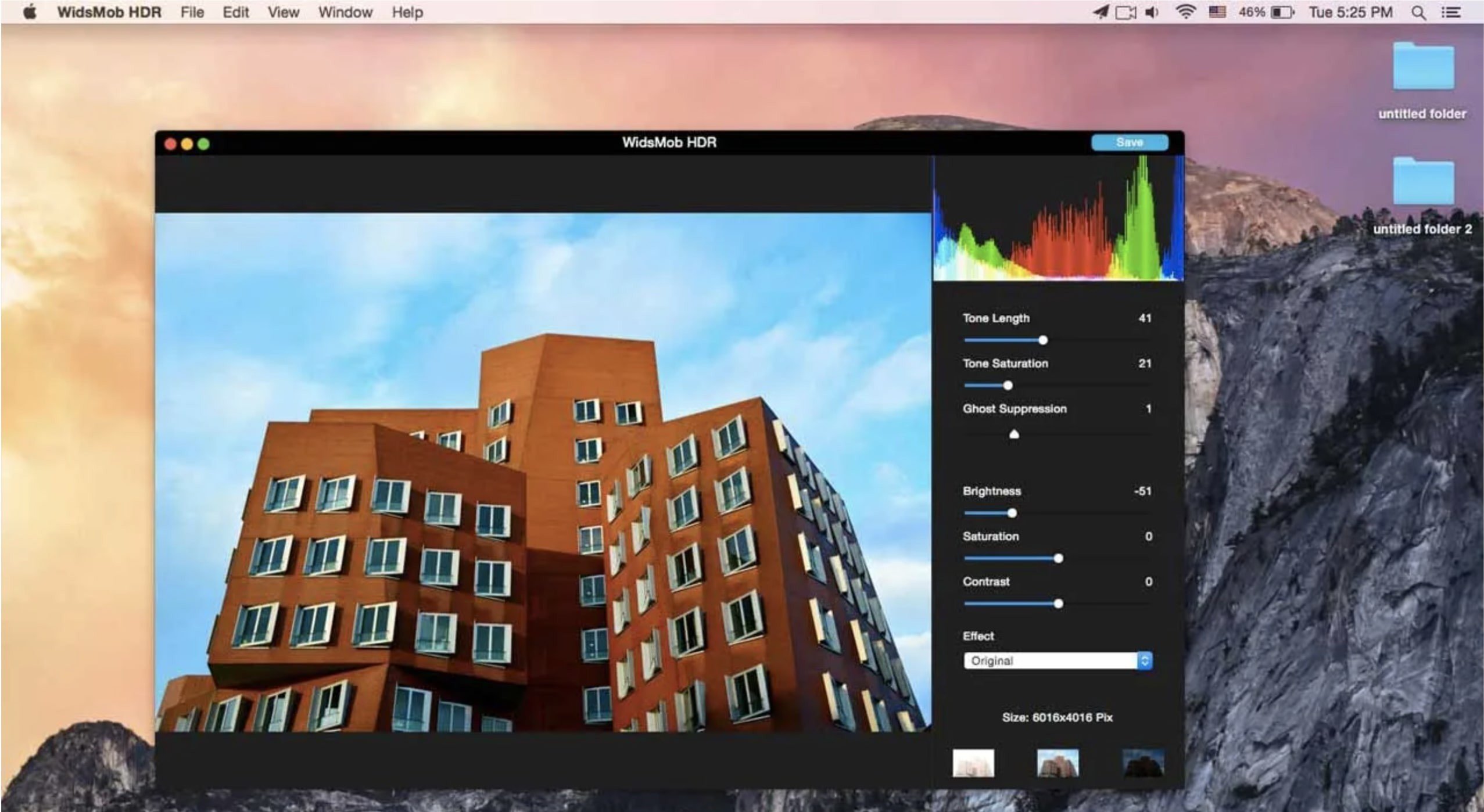The image size is (1484, 812).
Task: Select the dark underexposed bracket thumbnail
Action: (1143, 763)
